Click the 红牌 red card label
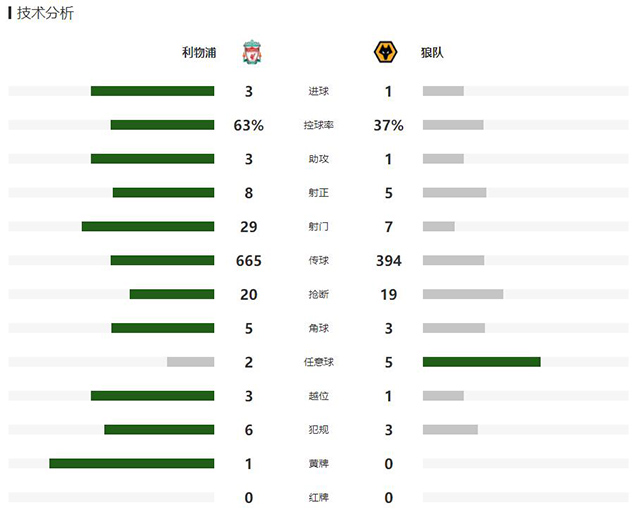Screen dimensions: 640x510 coord(318,497)
